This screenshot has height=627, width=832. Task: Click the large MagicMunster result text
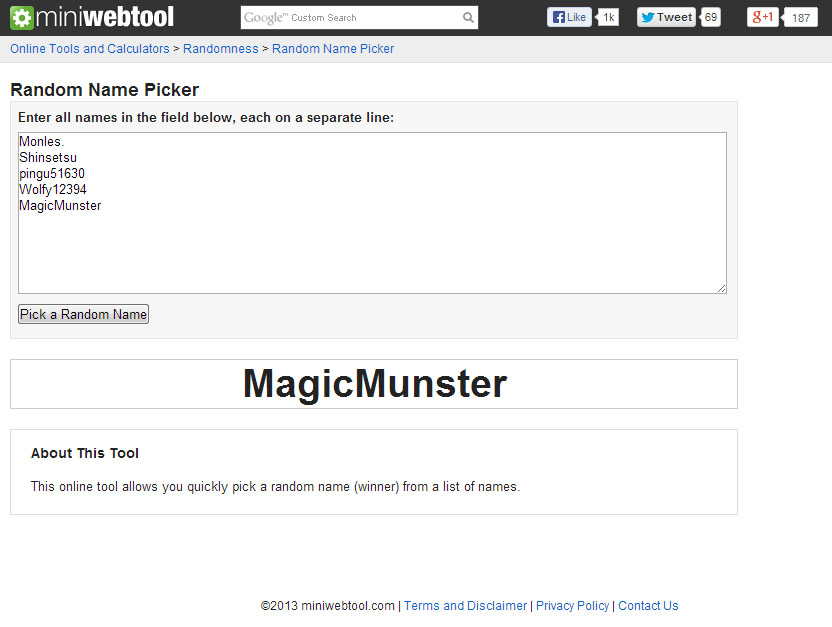374,384
